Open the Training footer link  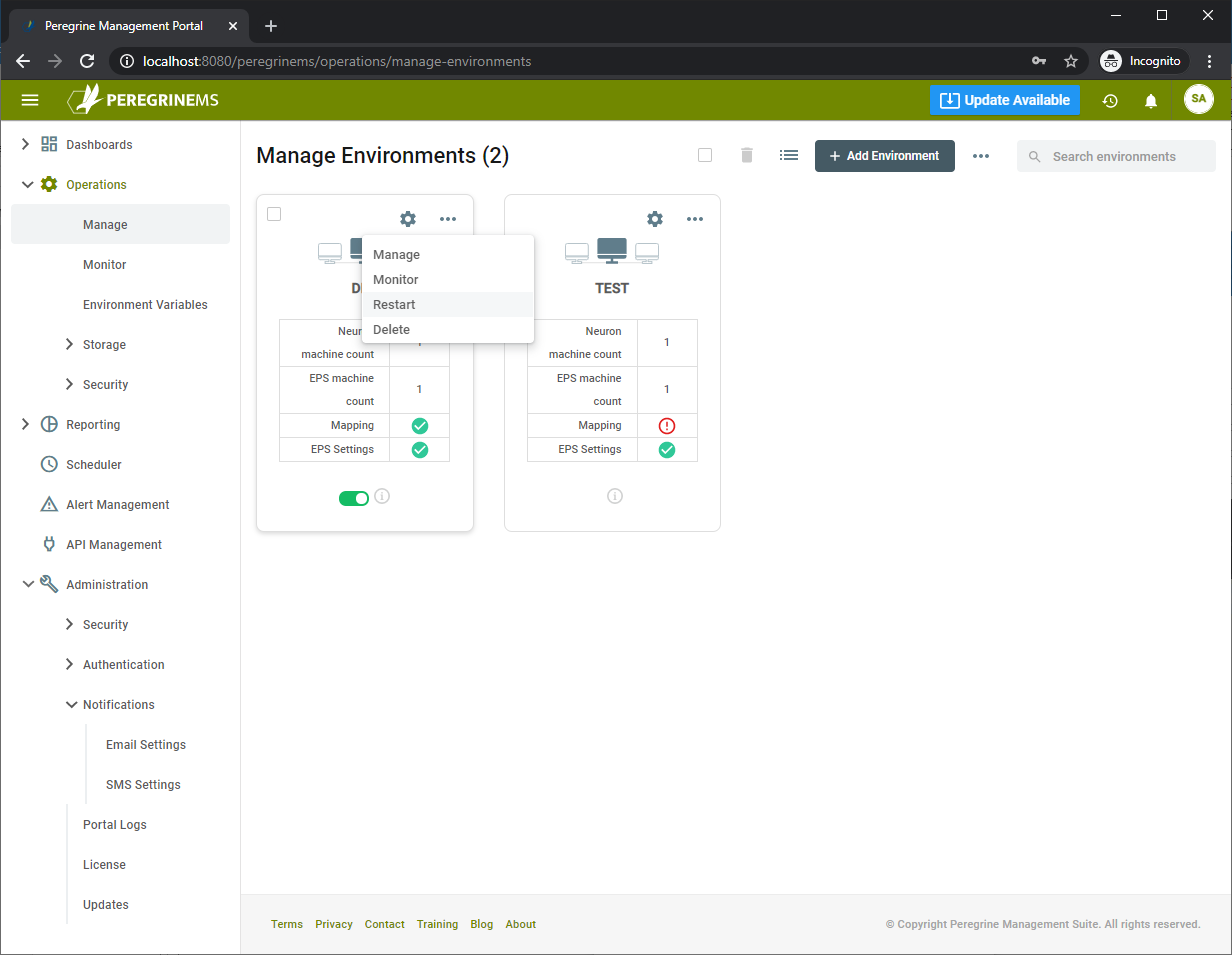(x=438, y=924)
